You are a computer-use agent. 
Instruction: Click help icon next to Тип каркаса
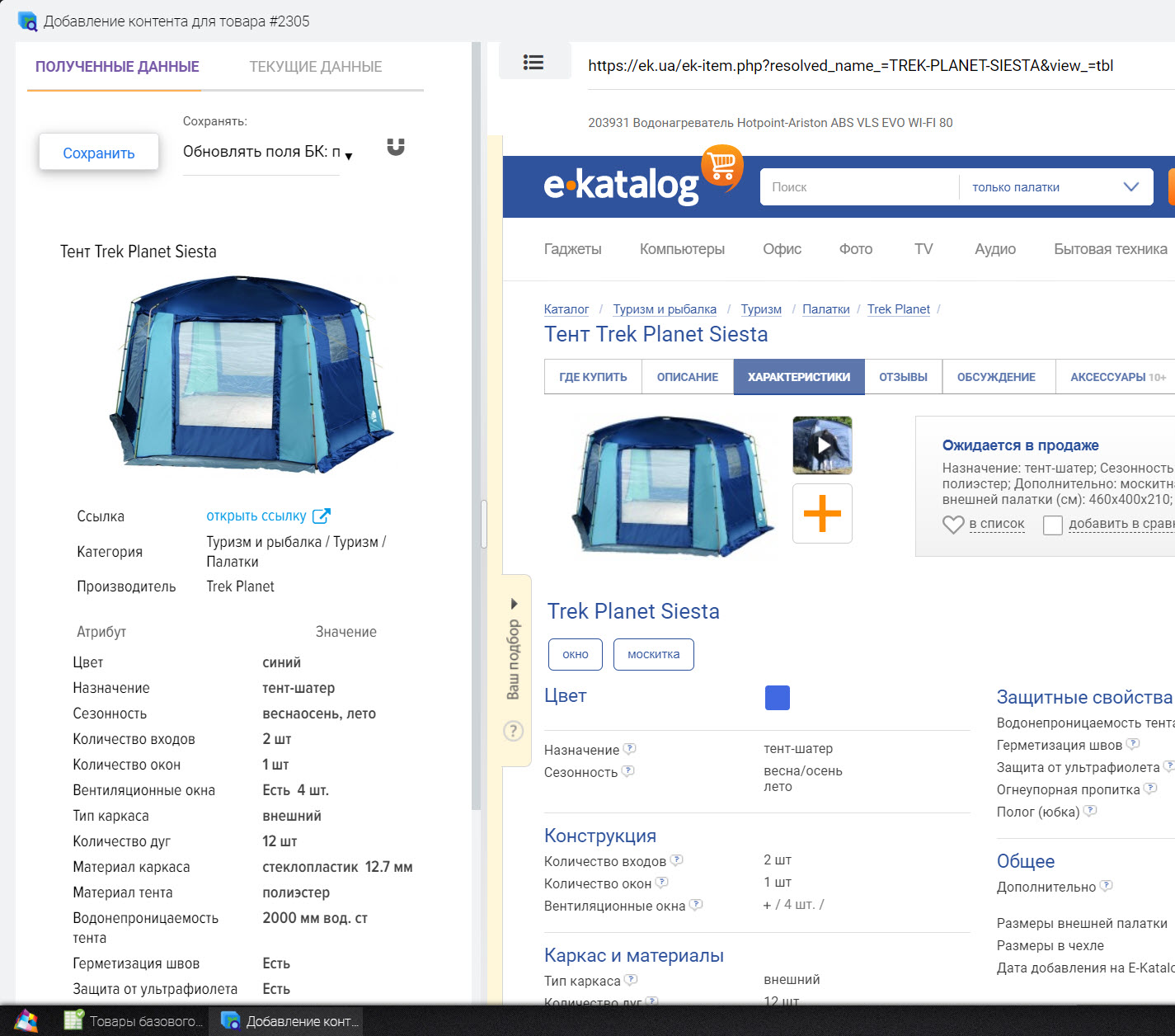click(631, 980)
